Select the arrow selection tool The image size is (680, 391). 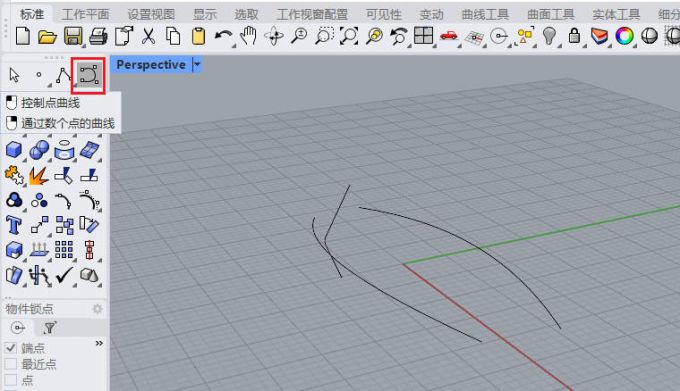[x=14, y=75]
